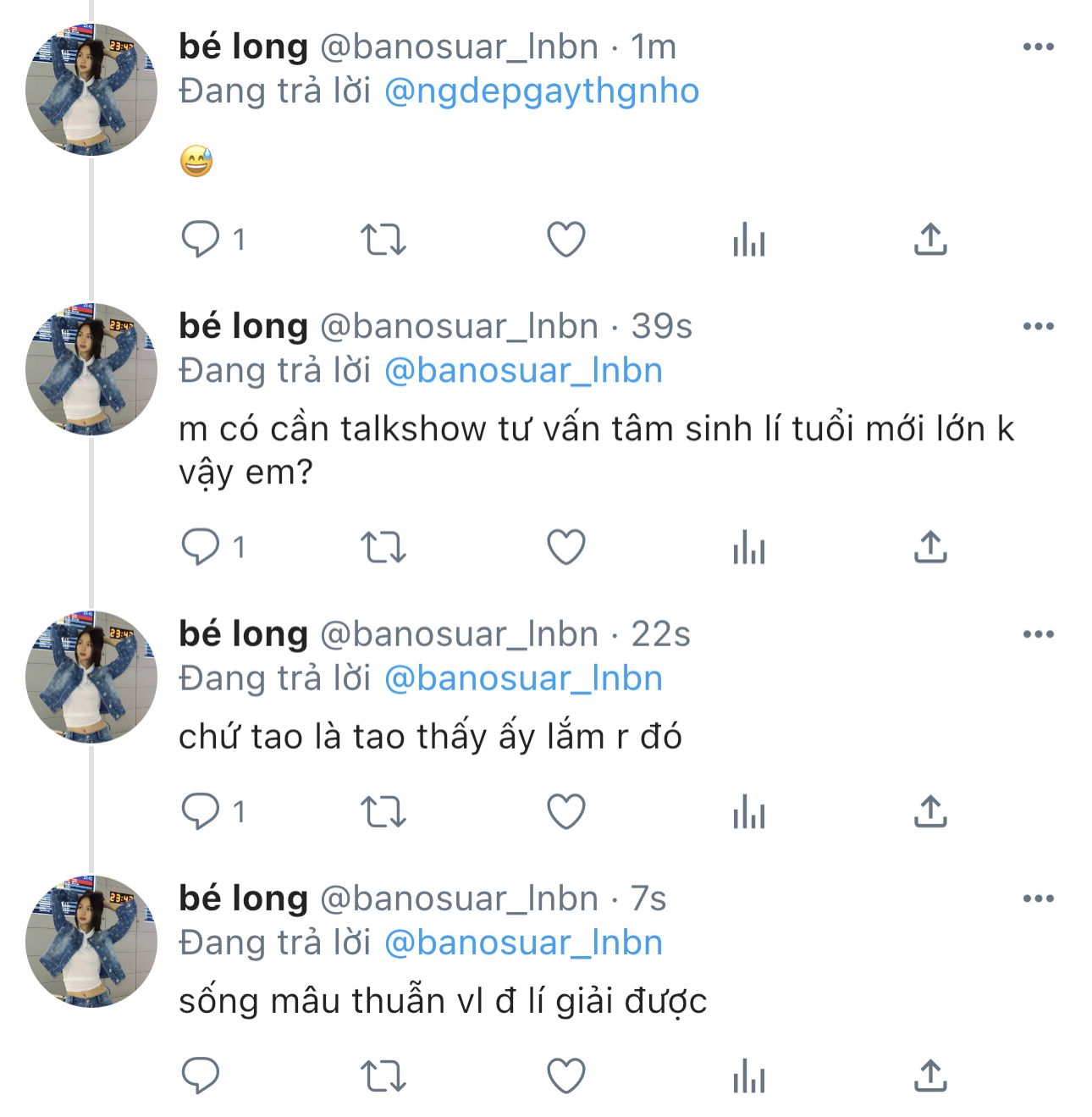Image resolution: width=1092 pixels, height=1117 pixels.
Task: Retweet the tweet 'chứ tao là tao thấy'
Action: click(x=383, y=812)
